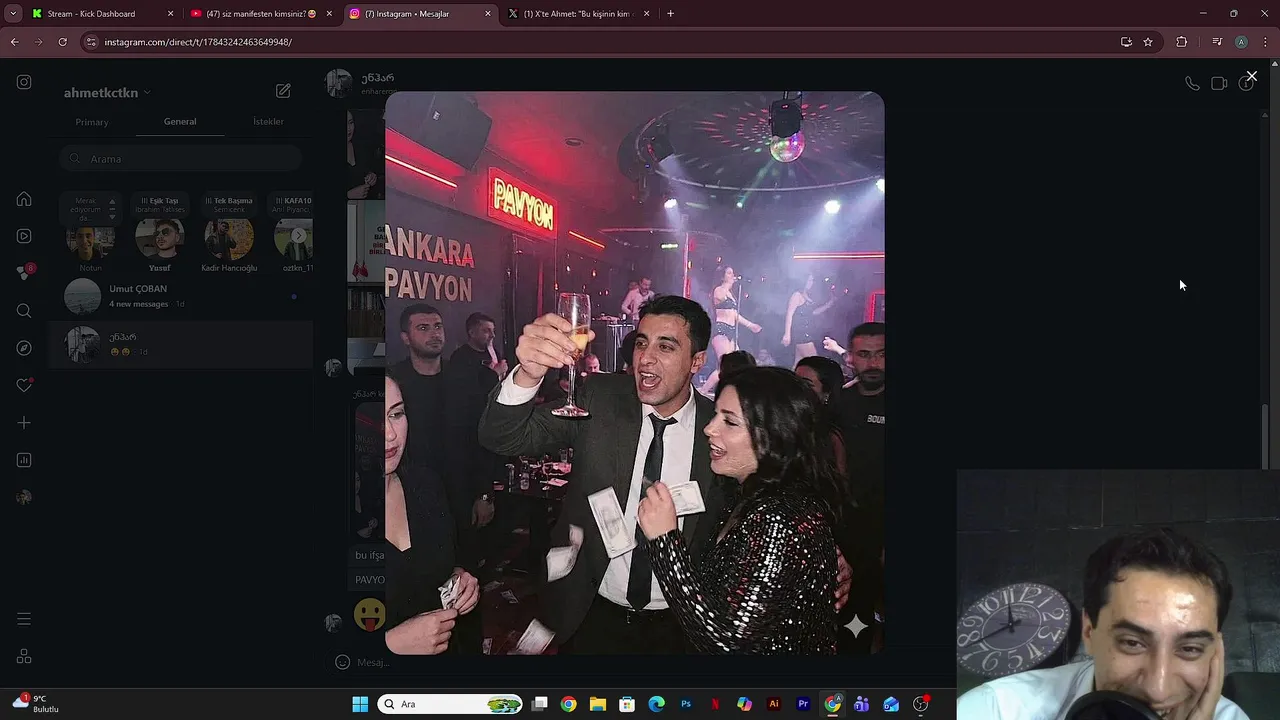Switch to the X'te Ahmet browser tab
This screenshot has height=720, width=1280.
tap(580, 14)
